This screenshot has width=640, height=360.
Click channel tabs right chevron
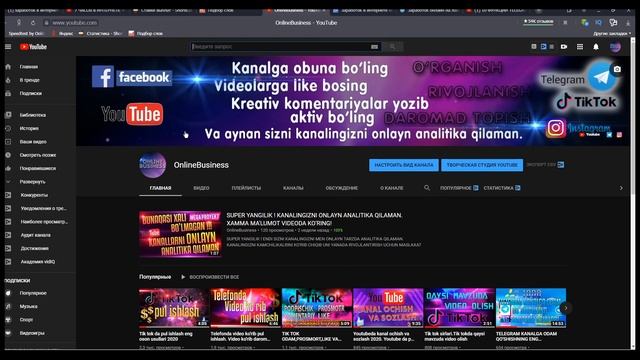point(621,188)
